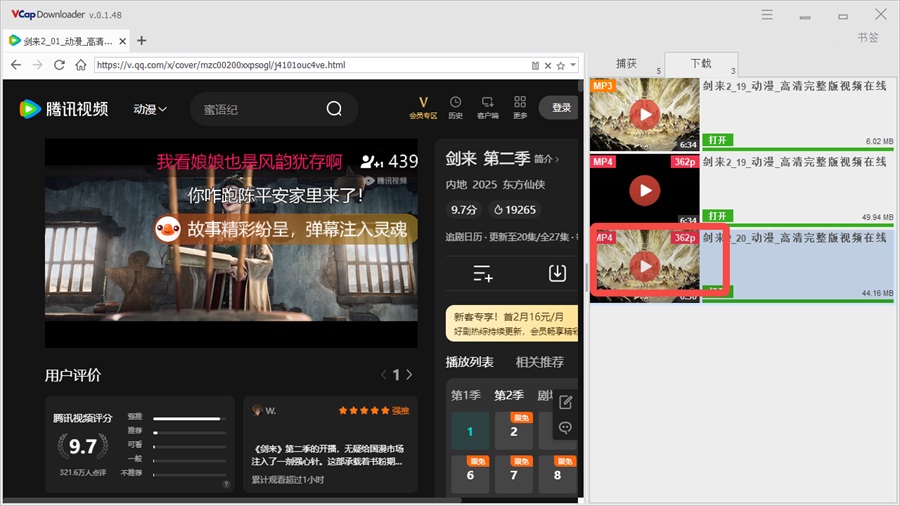Screen dimensions: 900x506
Task: Go to next review page arrow
Action: tap(409, 375)
